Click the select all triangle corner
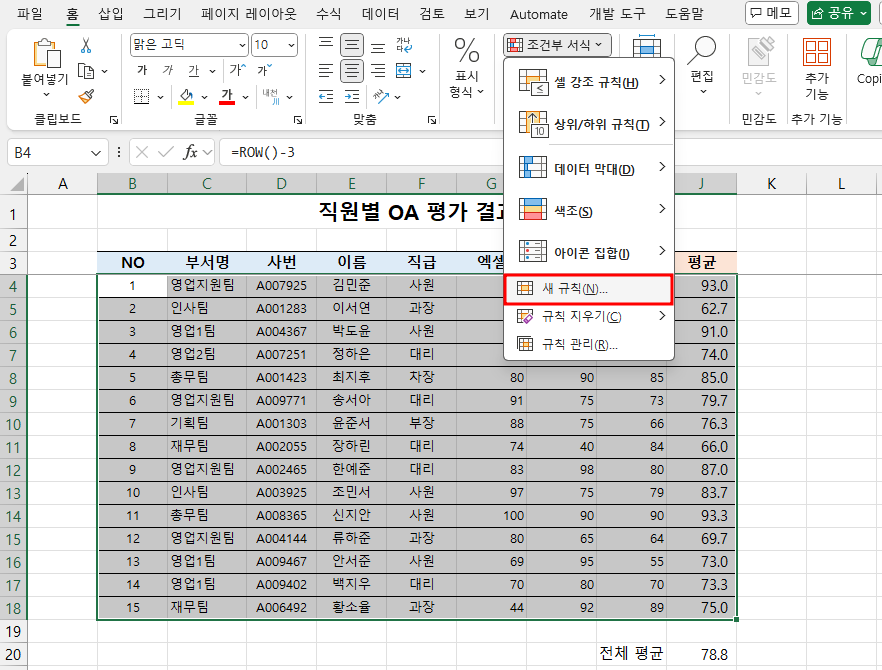882x670 pixels. coord(17,184)
